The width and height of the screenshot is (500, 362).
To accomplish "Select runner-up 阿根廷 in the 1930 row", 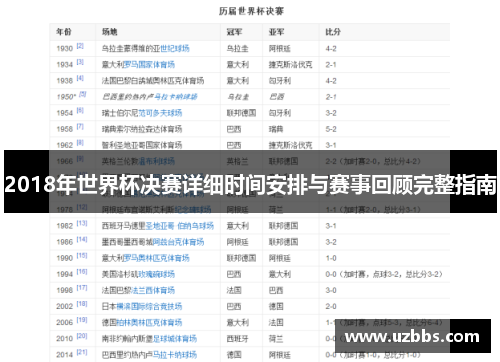I will tap(280, 49).
